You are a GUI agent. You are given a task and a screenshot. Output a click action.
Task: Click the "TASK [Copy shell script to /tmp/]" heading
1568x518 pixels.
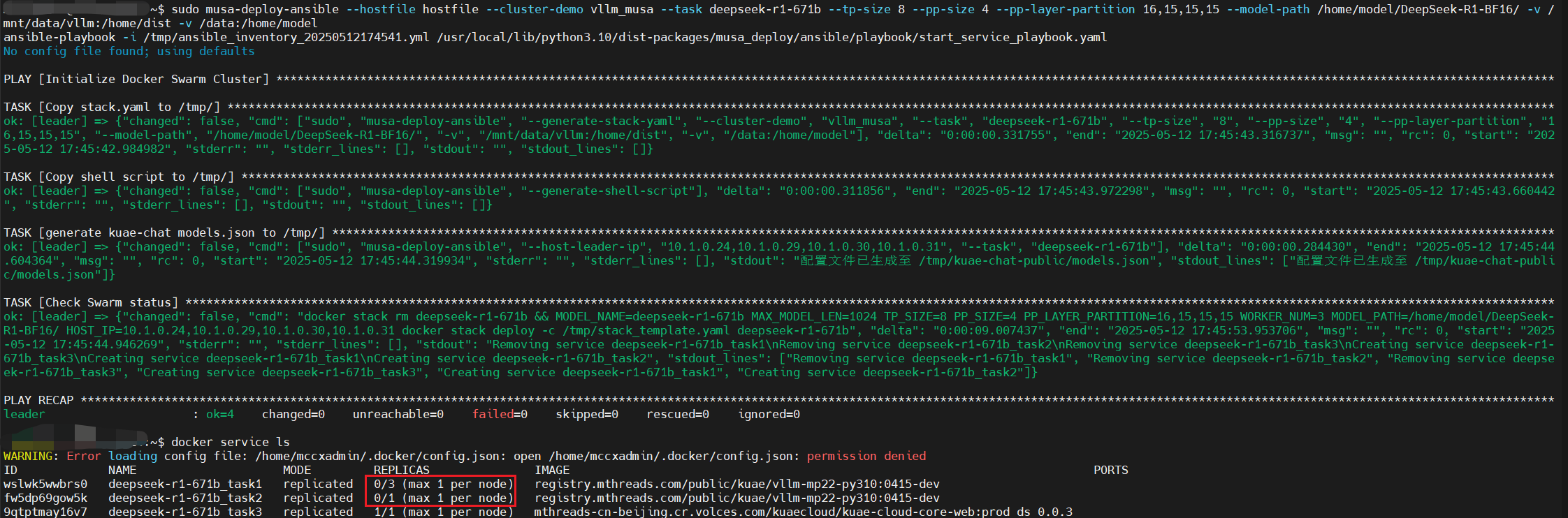click(119, 177)
